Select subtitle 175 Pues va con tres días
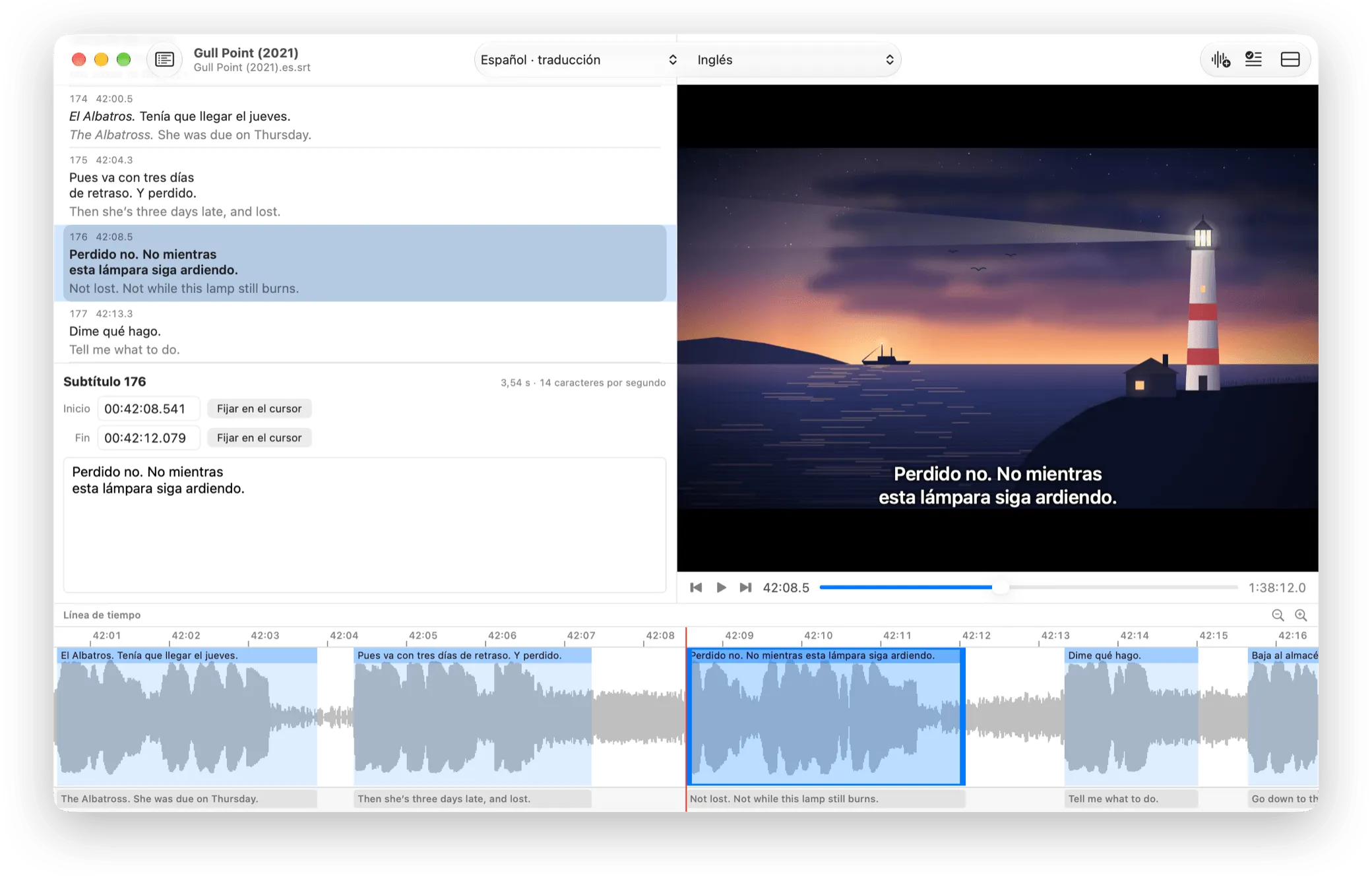This screenshot has width=1372, height=885. click(x=365, y=186)
